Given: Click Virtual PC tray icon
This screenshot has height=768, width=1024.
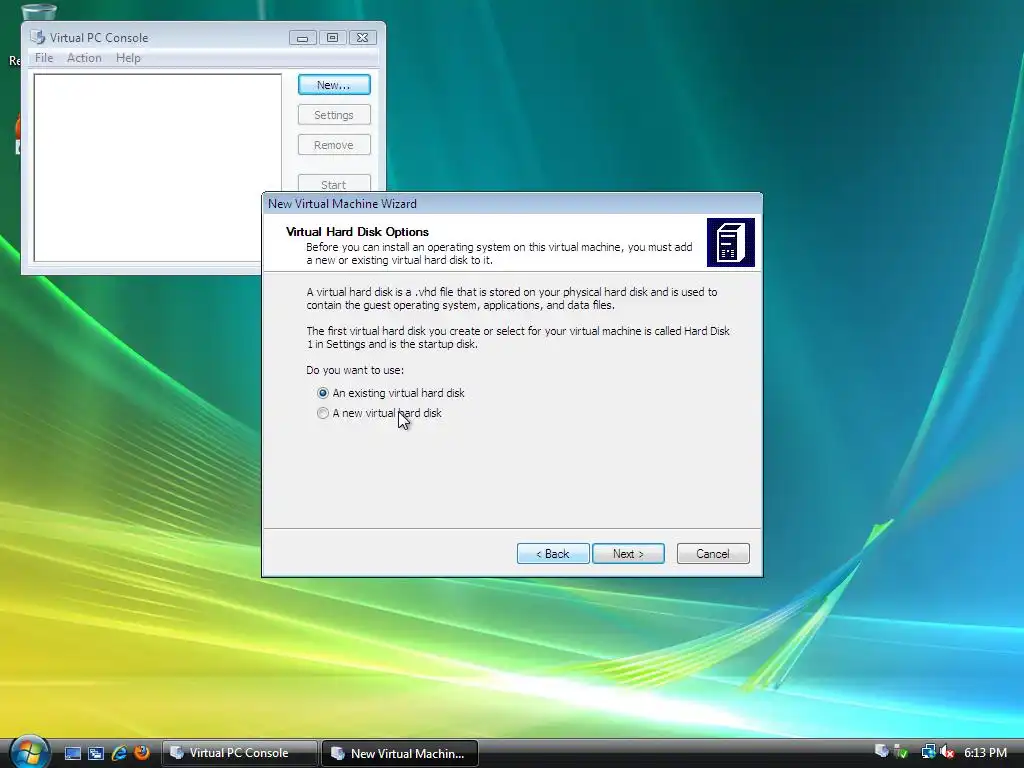Looking at the screenshot, I should pyautogui.click(x=882, y=752).
